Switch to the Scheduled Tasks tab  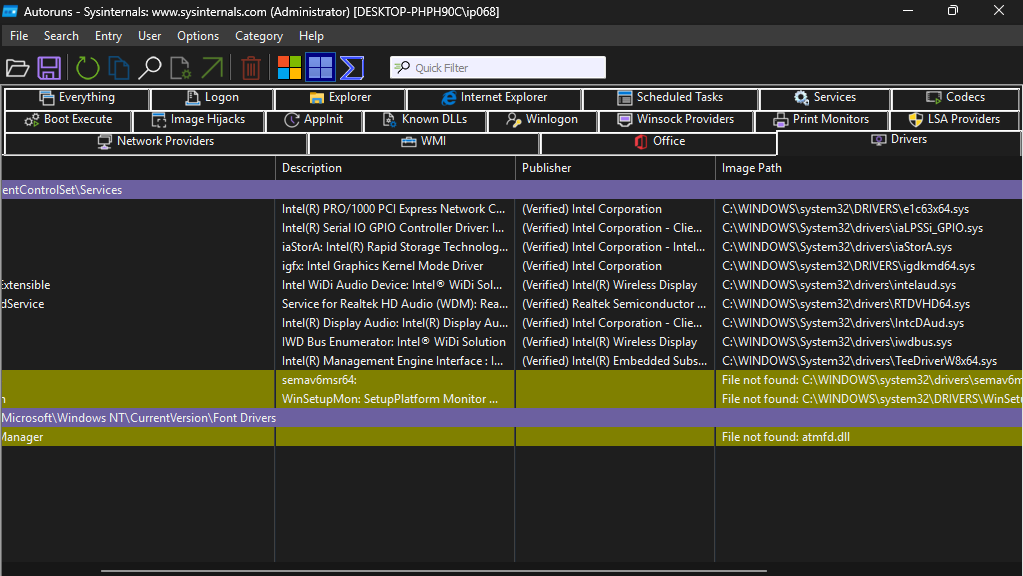(x=670, y=98)
